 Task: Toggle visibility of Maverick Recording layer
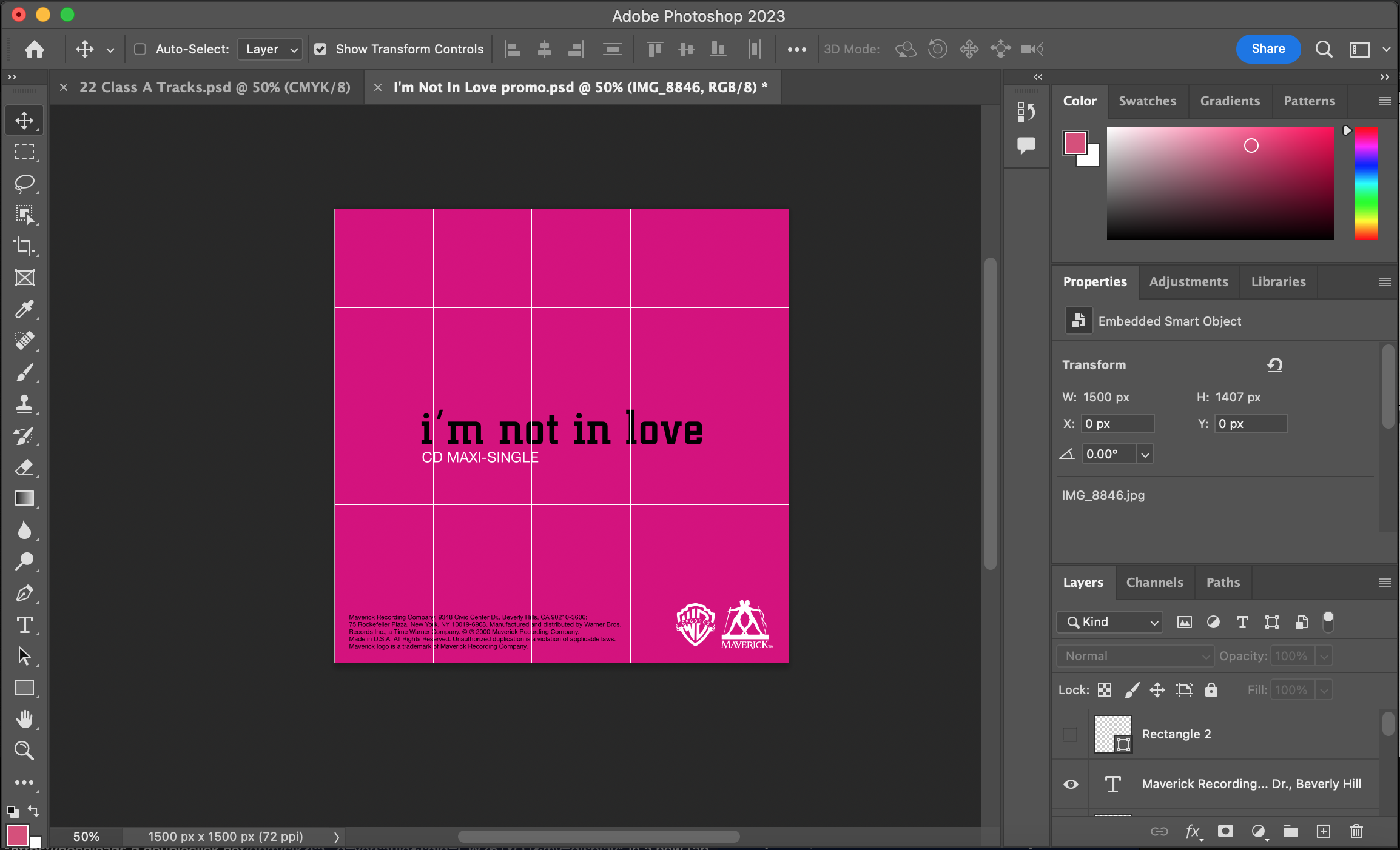(1071, 784)
